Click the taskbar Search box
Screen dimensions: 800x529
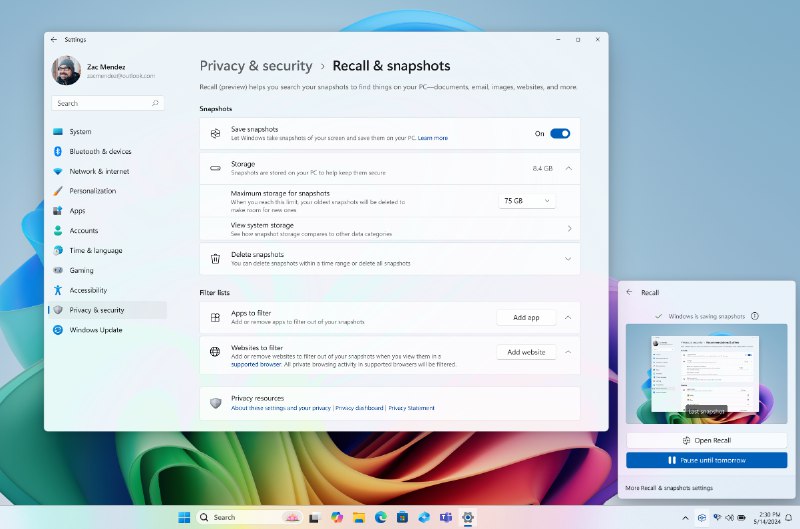[249, 517]
